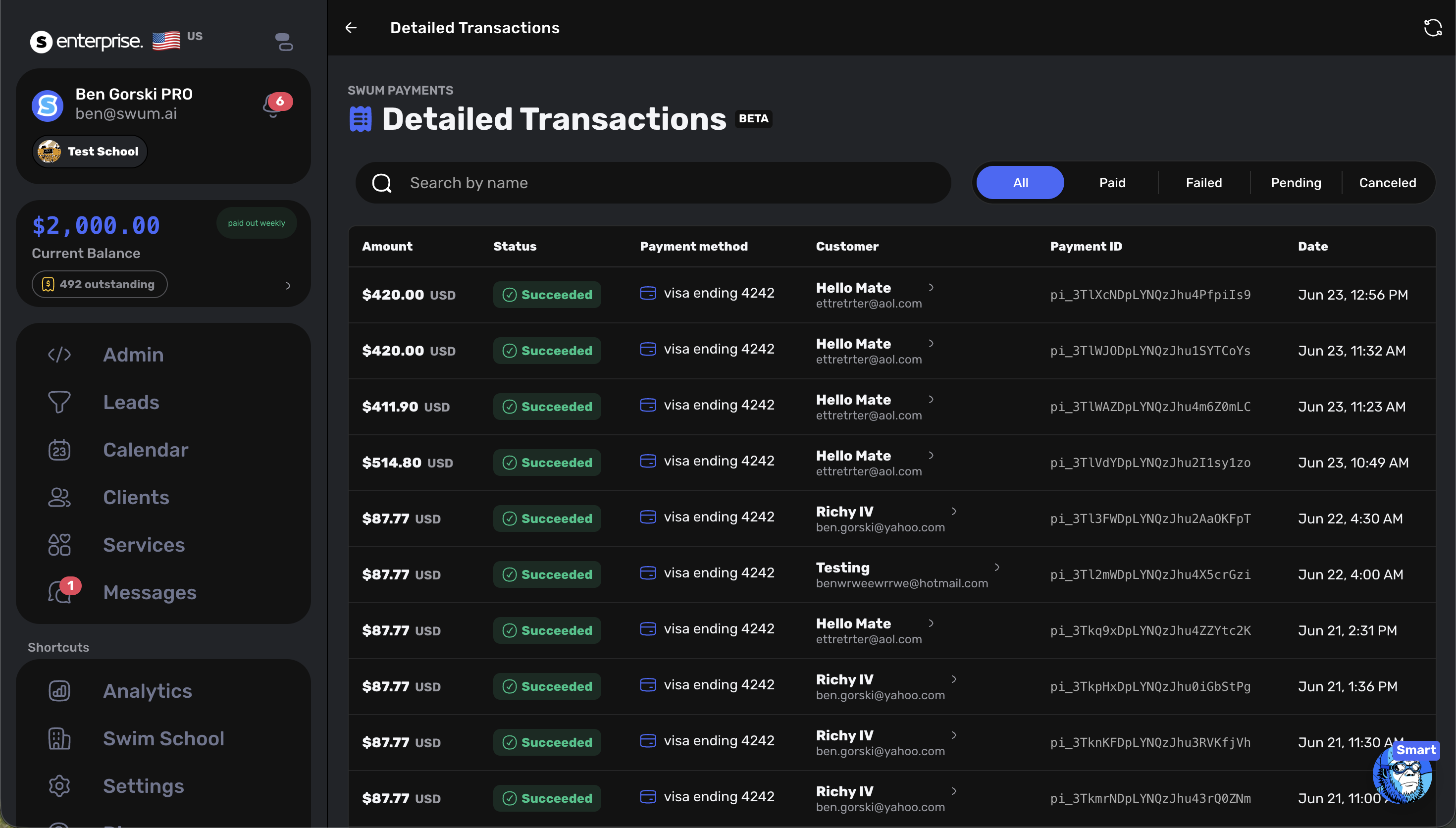
Task: Click email benwrweewrrwe@hotmail.com
Action: tap(902, 583)
